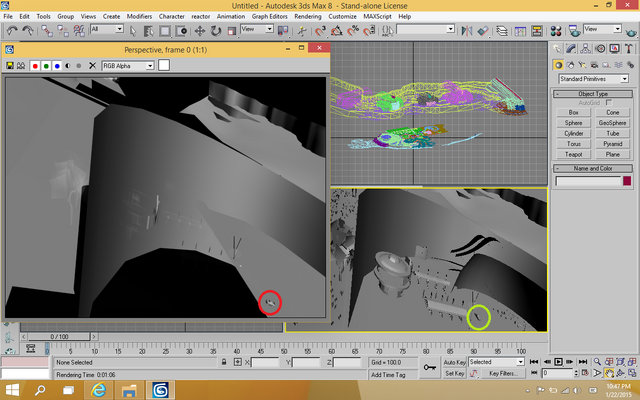This screenshot has height=400, width=640.
Task: Click the Align tool icon
Action: pos(483,31)
